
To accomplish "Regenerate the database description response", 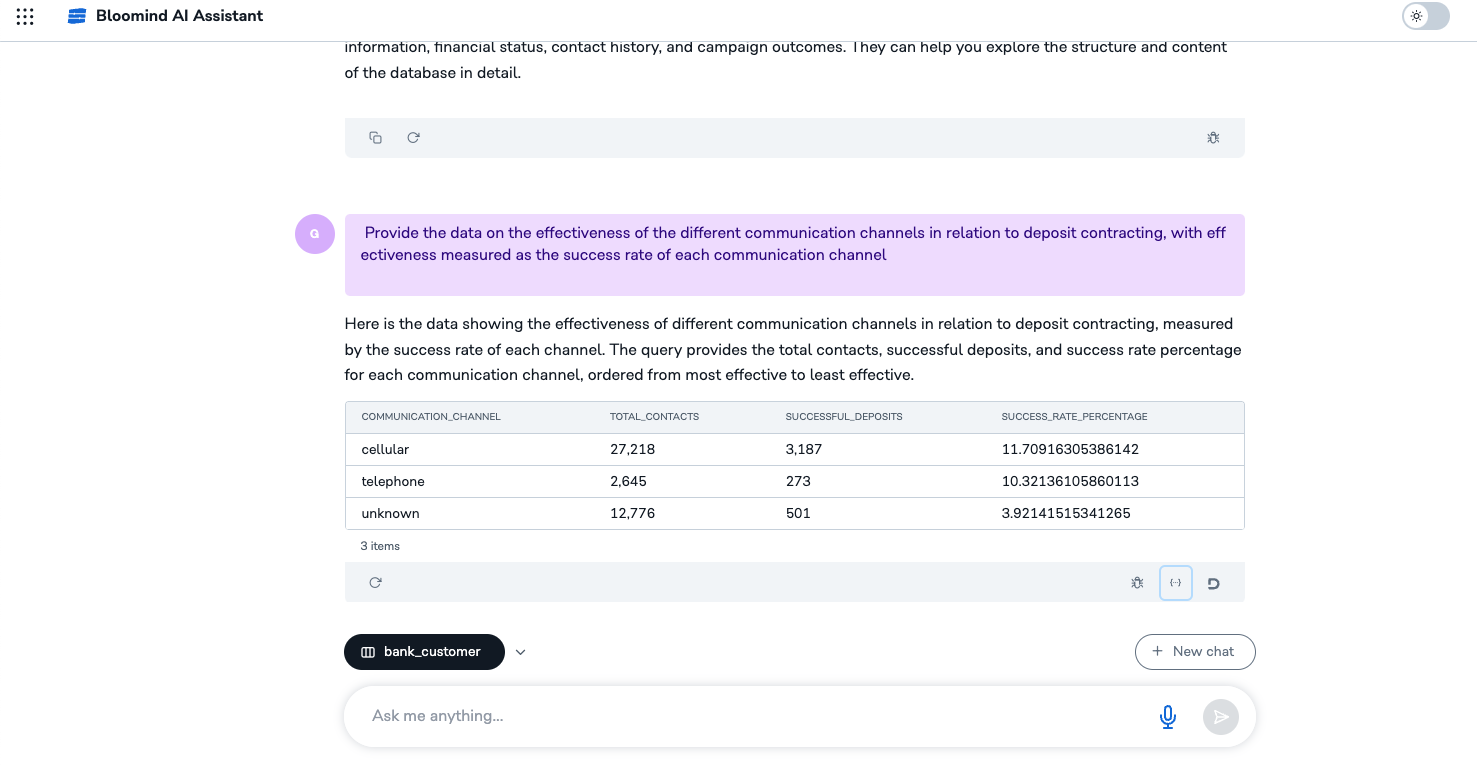I will coord(413,137).
